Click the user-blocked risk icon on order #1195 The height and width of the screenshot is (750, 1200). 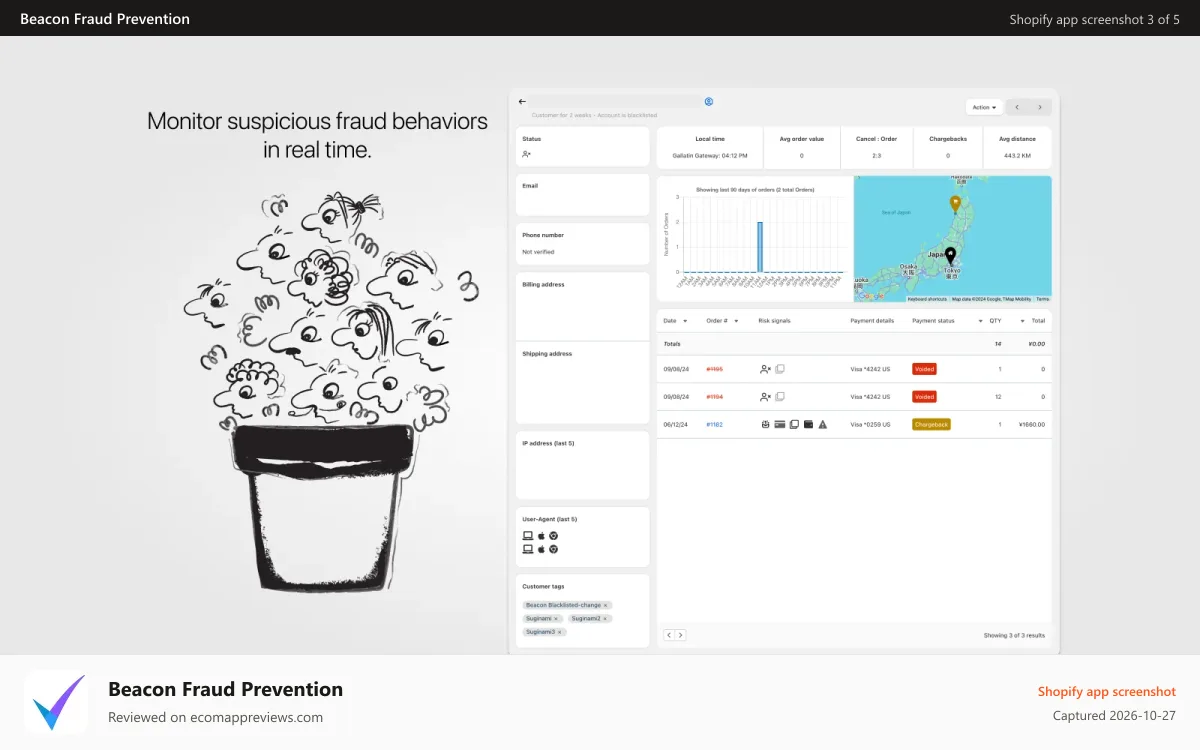click(765, 369)
